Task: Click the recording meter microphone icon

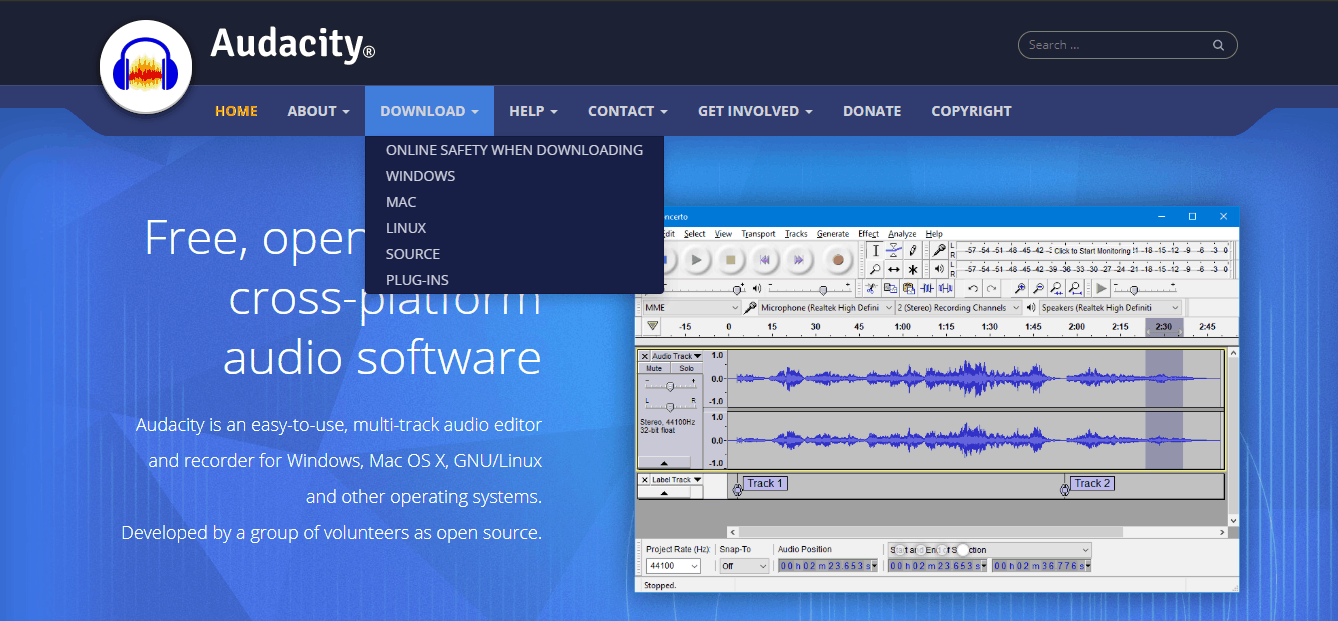Action: click(x=939, y=250)
